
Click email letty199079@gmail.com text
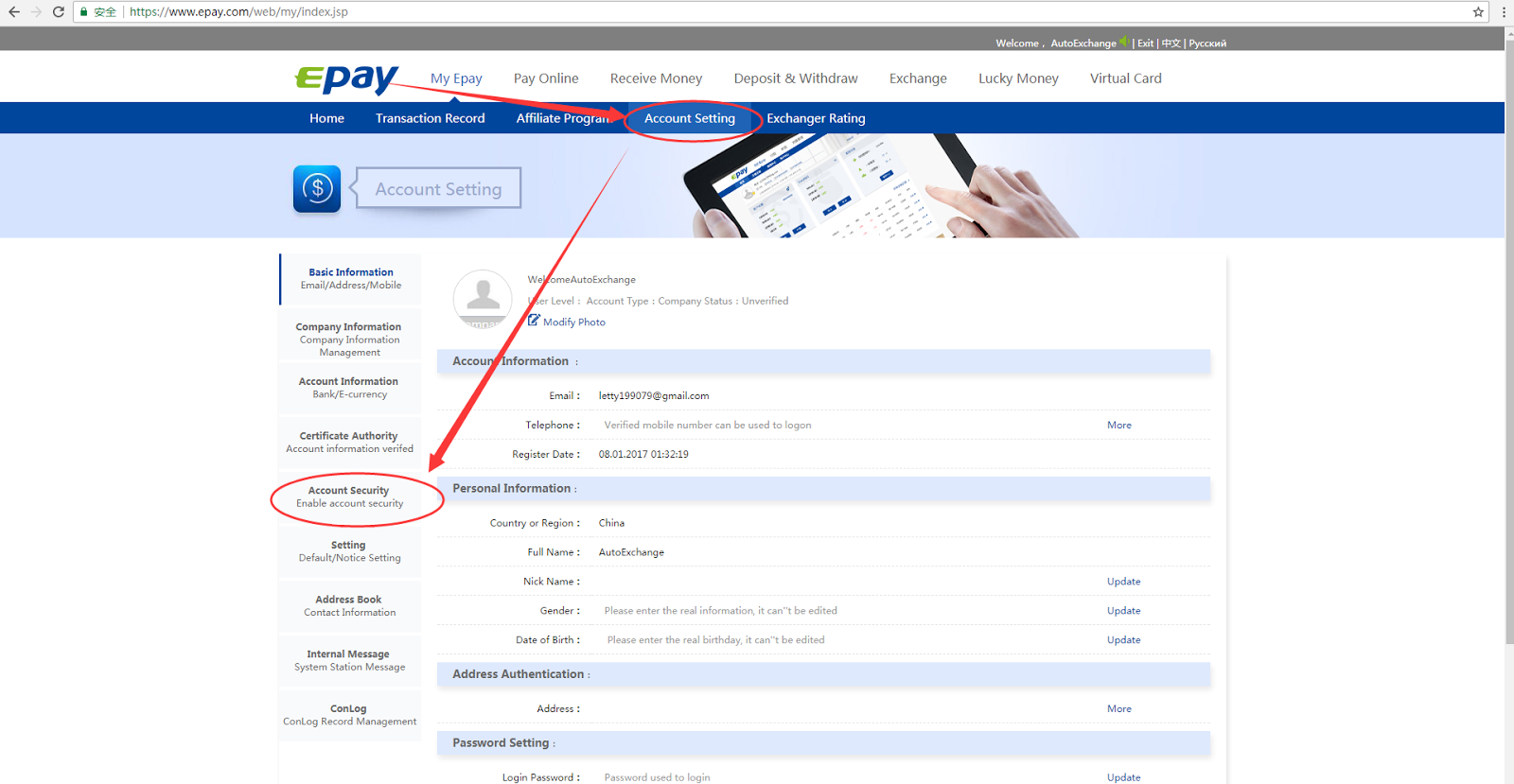click(654, 396)
